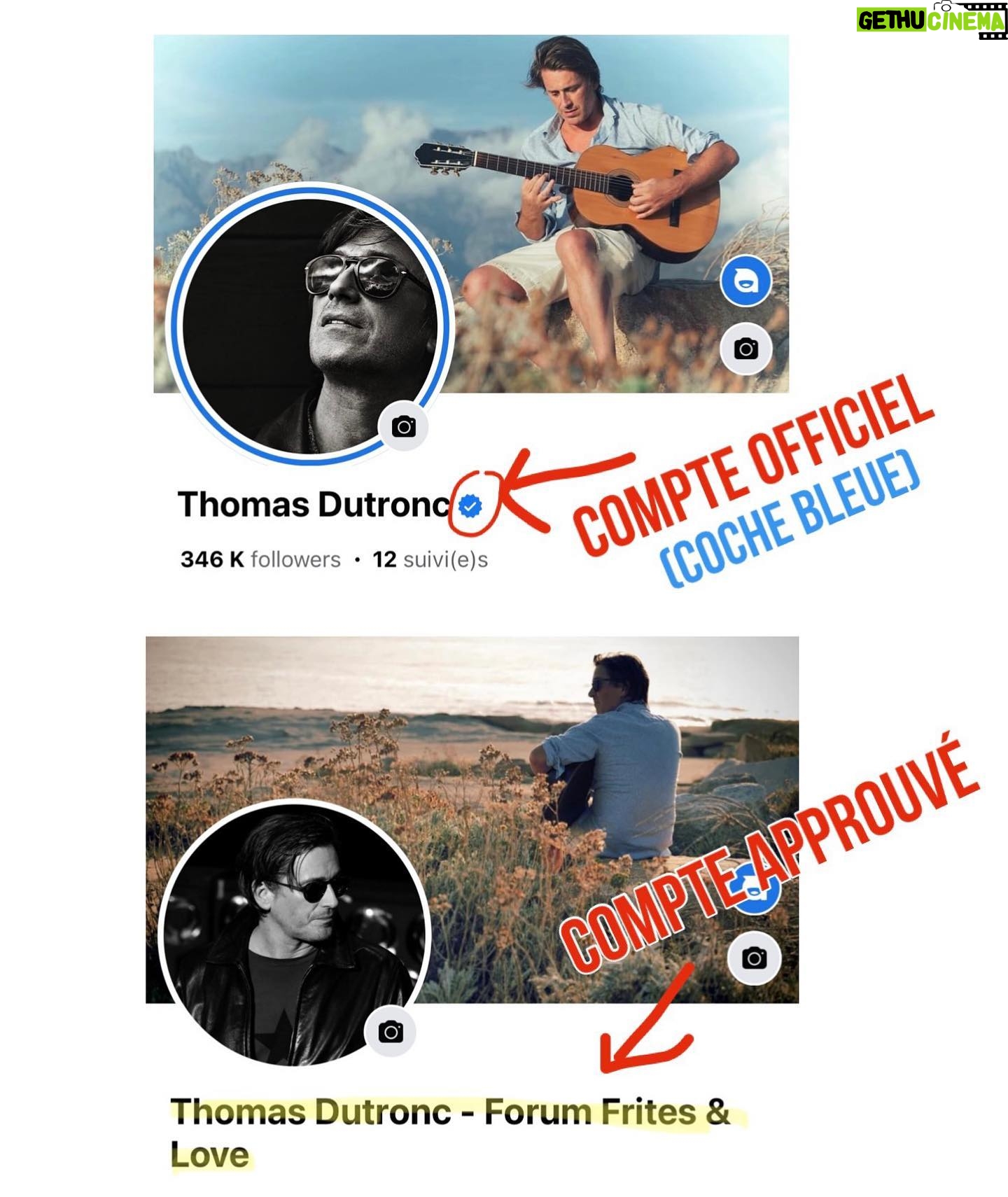Click the Thomas Dutronc profile name

pyautogui.click(x=314, y=505)
